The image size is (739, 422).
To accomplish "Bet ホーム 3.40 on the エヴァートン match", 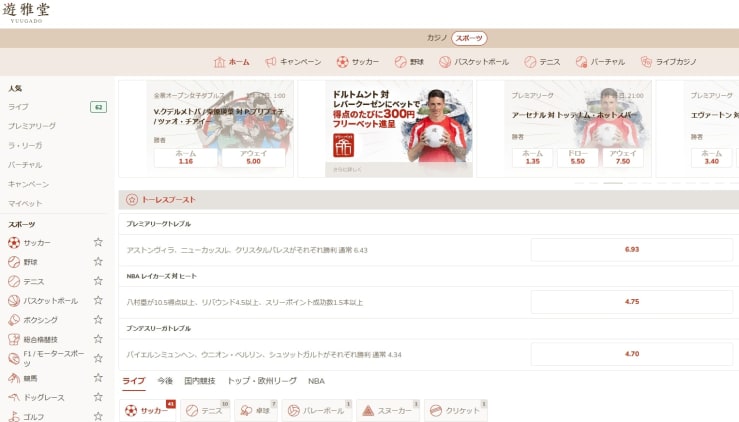I will pyautogui.click(x=712, y=157).
